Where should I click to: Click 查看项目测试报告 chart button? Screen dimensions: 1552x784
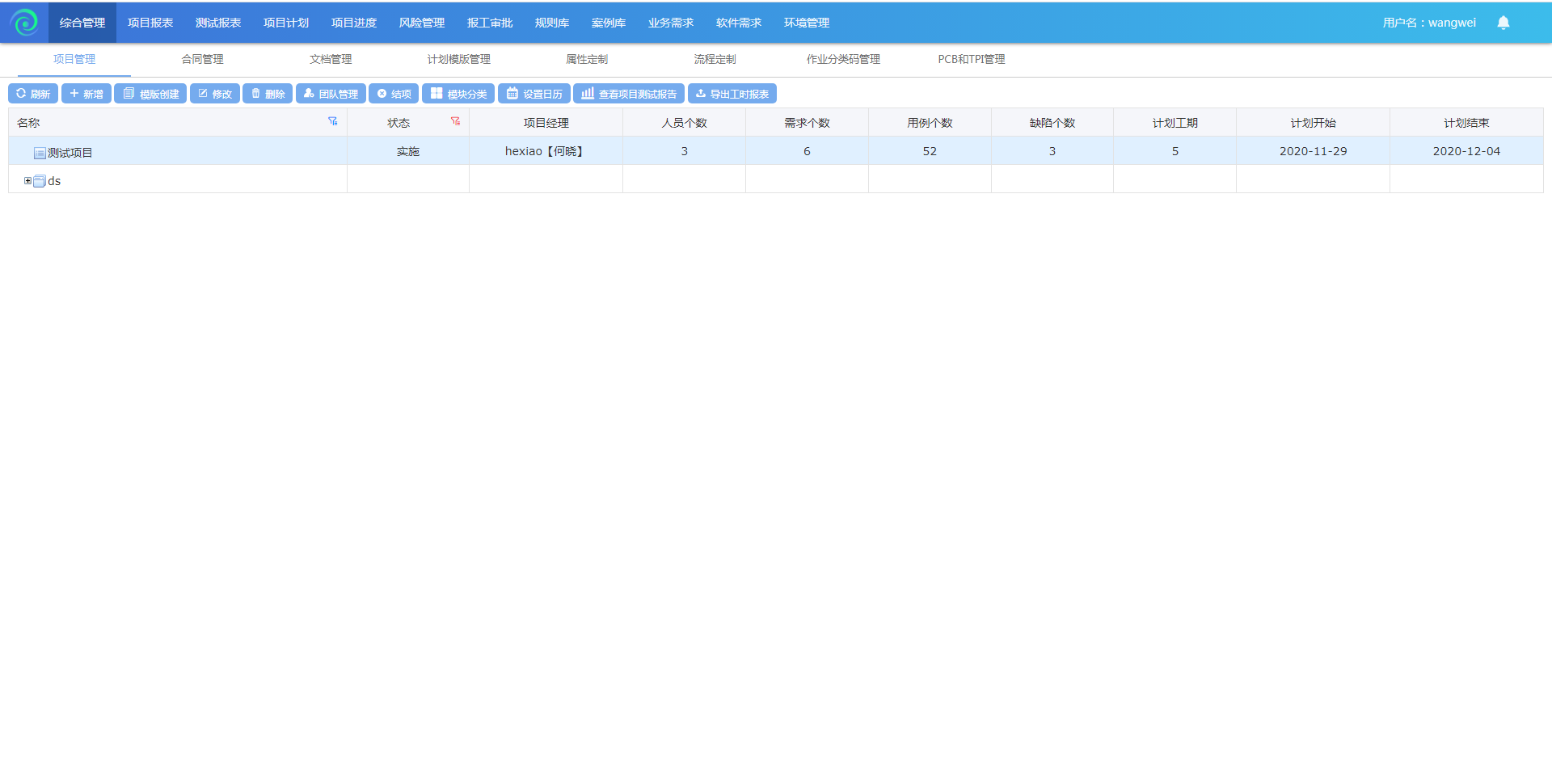click(x=629, y=94)
